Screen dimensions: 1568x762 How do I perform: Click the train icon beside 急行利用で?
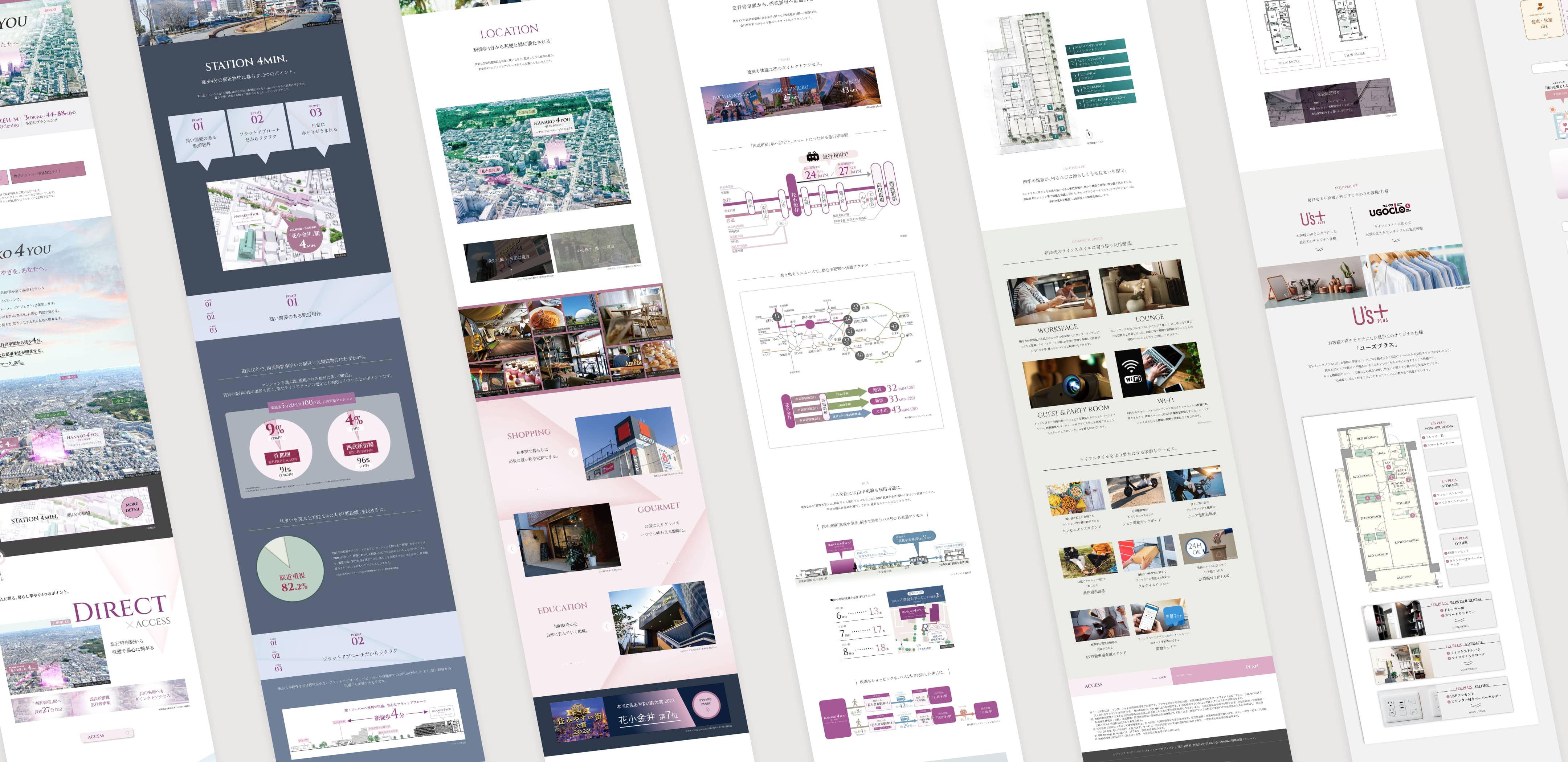click(x=812, y=157)
